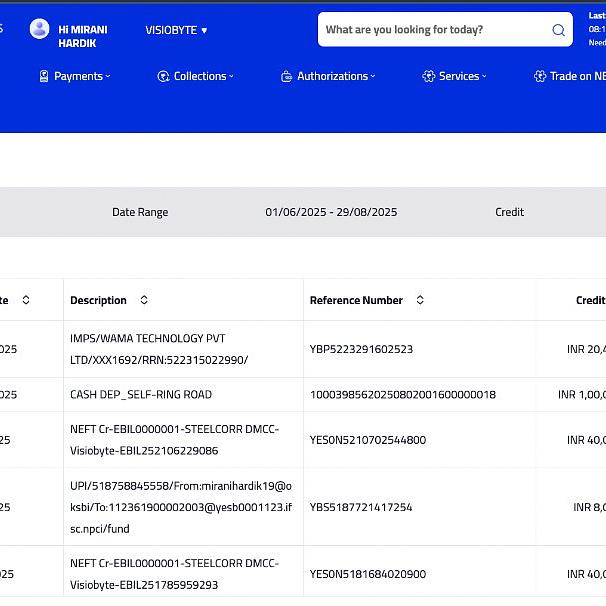Sort by Description column arrows
Image resolution: width=606 pixels, height=606 pixels.
144,300
